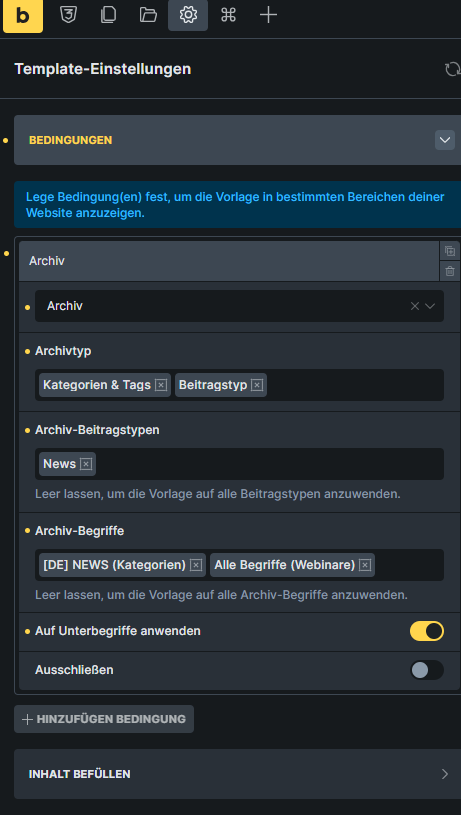
Task: Collapse the Bedingungen section chevron
Action: (445, 140)
